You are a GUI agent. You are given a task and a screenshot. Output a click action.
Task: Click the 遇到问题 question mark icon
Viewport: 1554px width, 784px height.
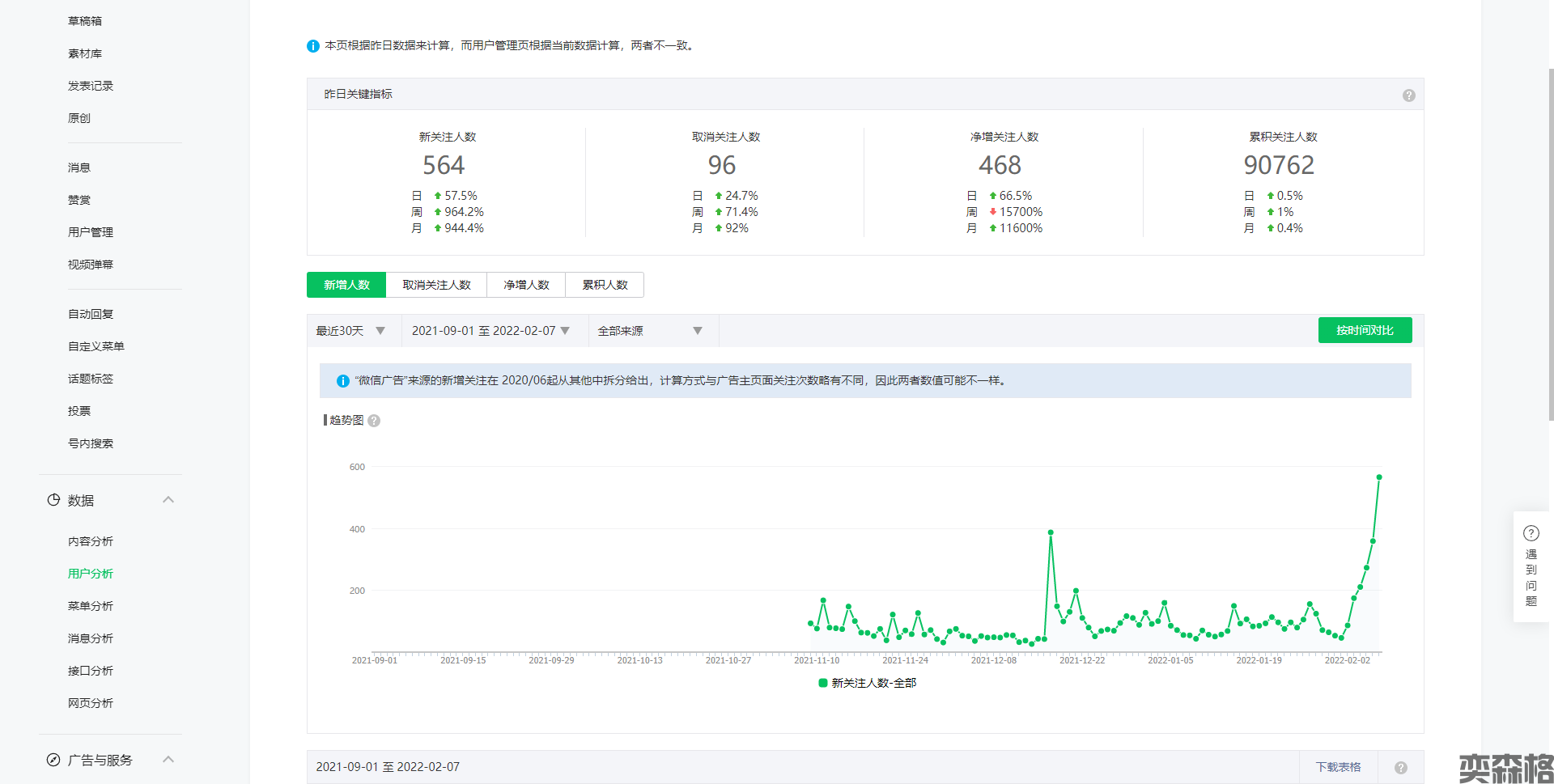[x=1531, y=533]
